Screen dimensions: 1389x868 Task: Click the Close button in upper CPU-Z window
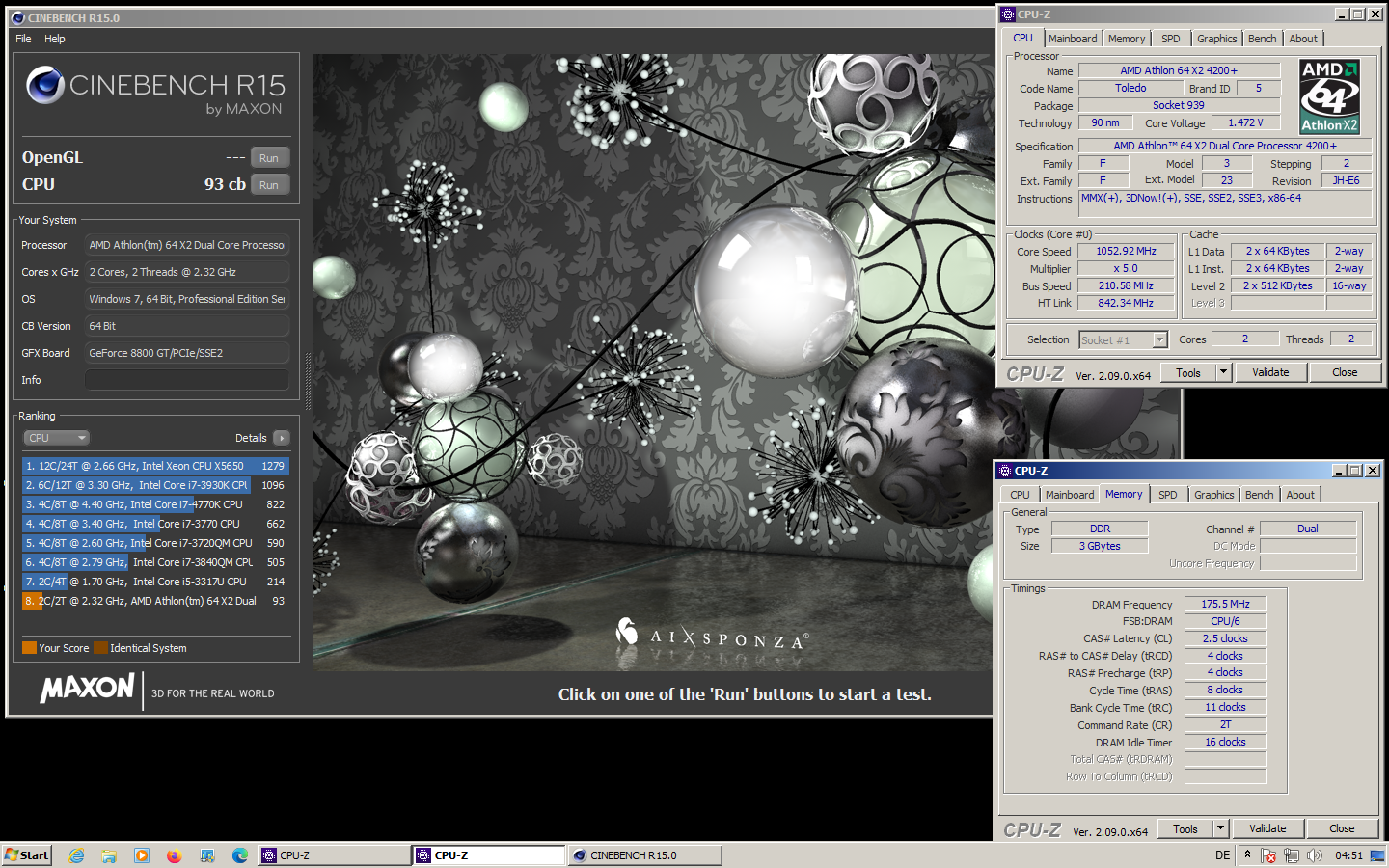pos(1345,372)
